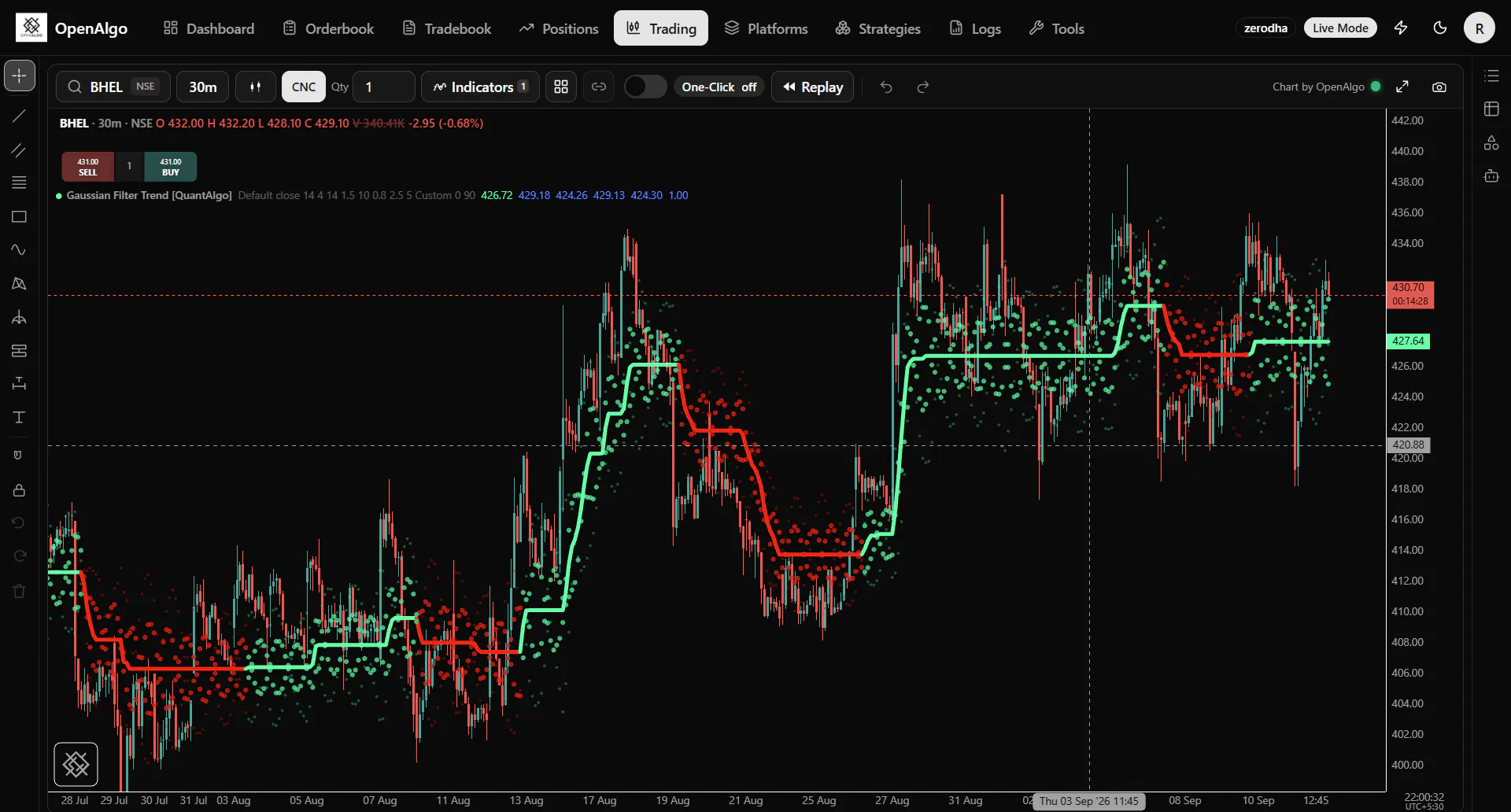Open the data table panel icon
The height and width of the screenshot is (812, 1511).
tap(1491, 109)
